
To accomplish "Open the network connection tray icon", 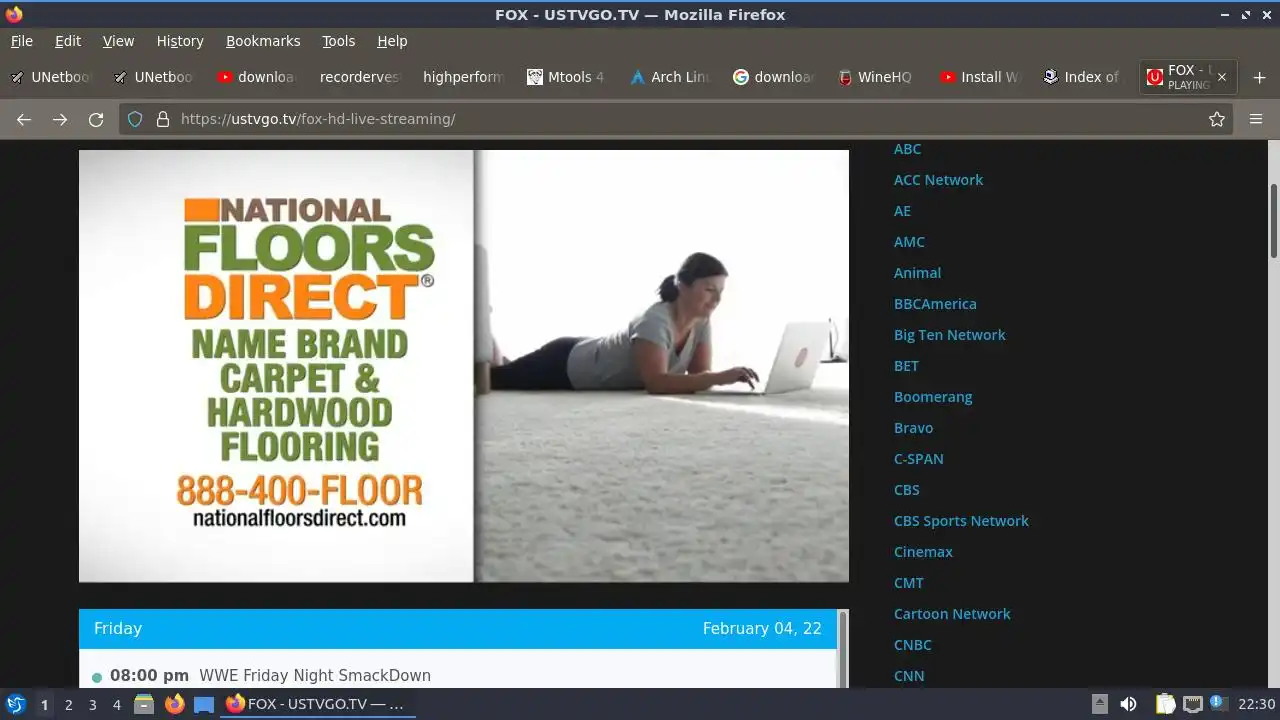I will (x=1192, y=704).
